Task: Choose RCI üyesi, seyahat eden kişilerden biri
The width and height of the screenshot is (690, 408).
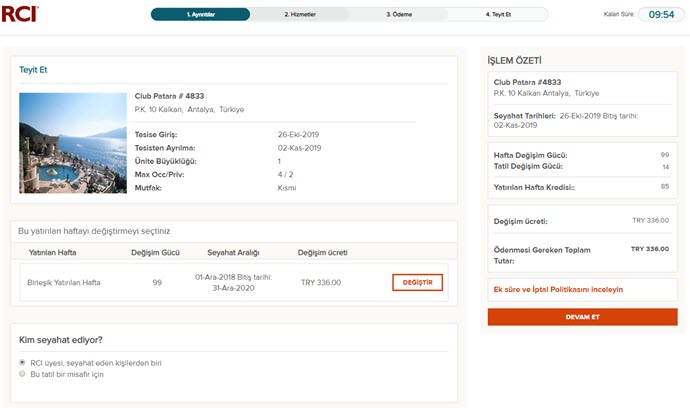Action: click(x=22, y=362)
